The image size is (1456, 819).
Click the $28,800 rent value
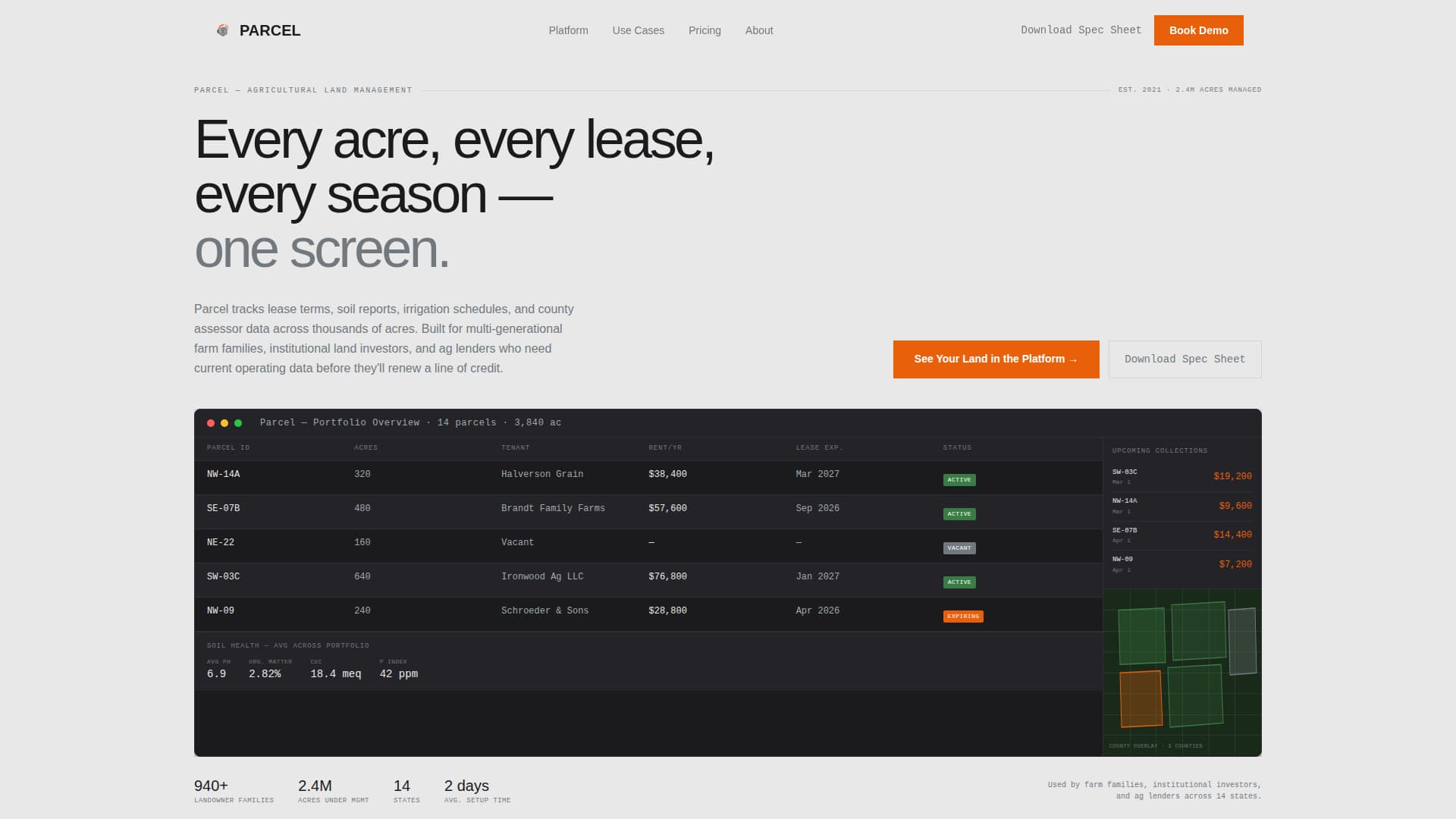coord(667,610)
